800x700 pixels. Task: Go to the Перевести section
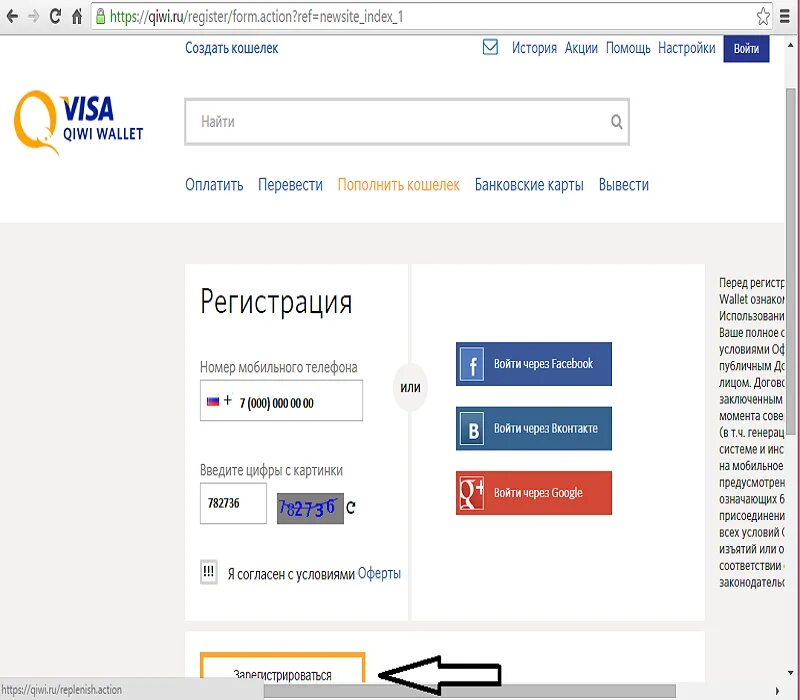point(290,185)
